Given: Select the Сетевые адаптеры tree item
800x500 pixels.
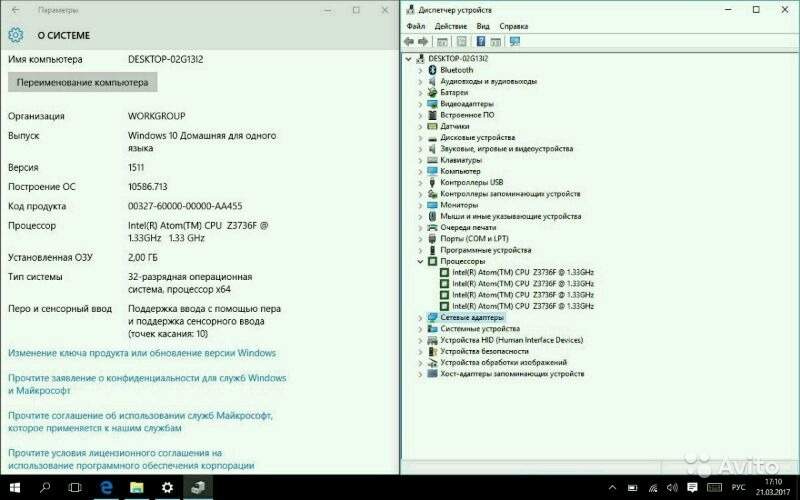Looking at the screenshot, I should click(472, 317).
